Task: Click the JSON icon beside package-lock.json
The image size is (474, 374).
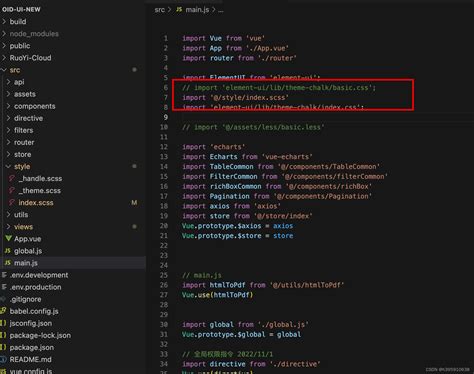Action: [3, 335]
